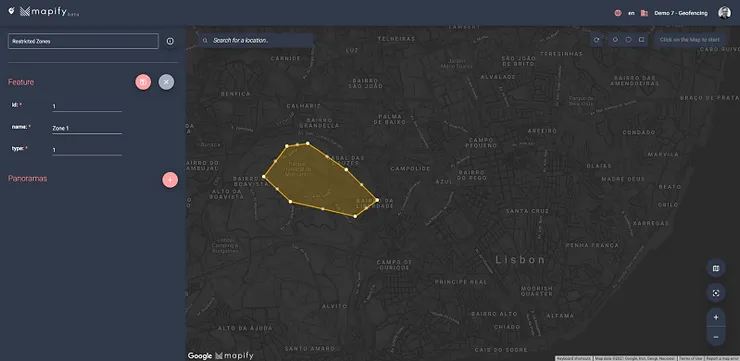Click the 'BENFICA' map label

click(235, 94)
